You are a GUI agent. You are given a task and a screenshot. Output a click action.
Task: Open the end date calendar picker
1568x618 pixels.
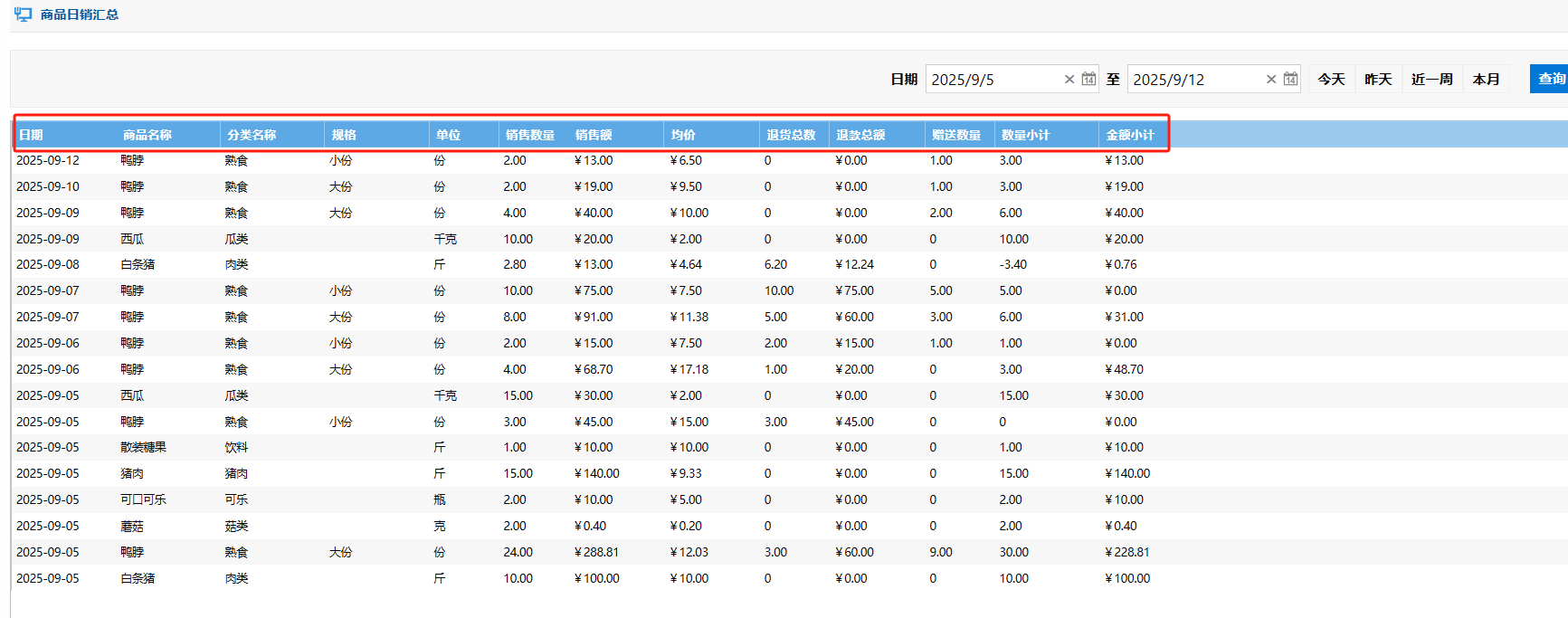point(1290,80)
